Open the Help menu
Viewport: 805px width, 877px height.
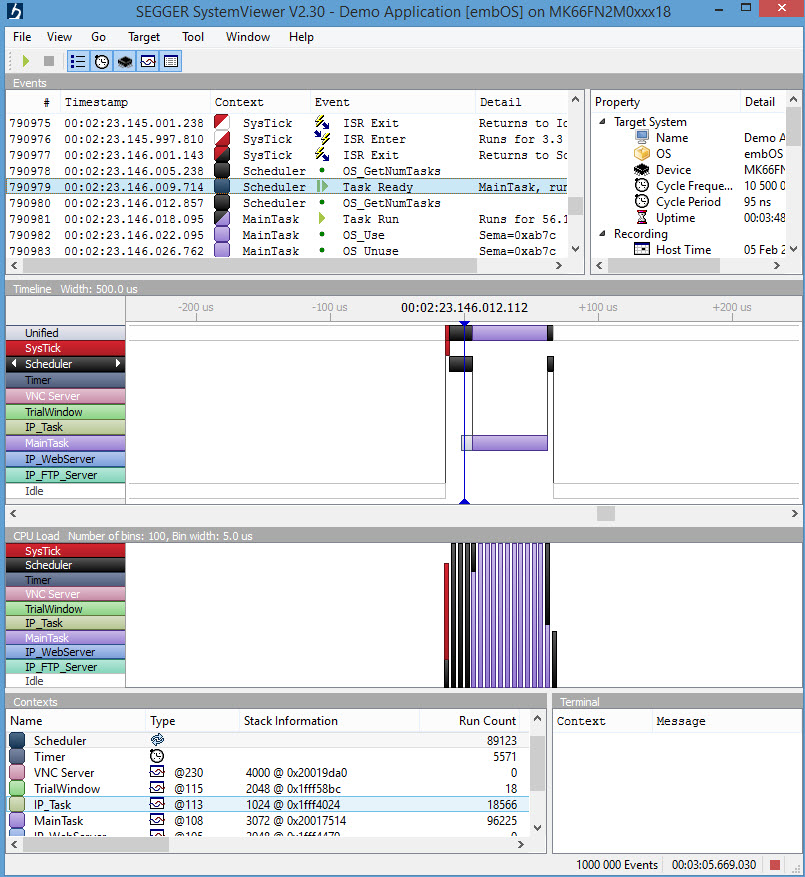(x=301, y=37)
